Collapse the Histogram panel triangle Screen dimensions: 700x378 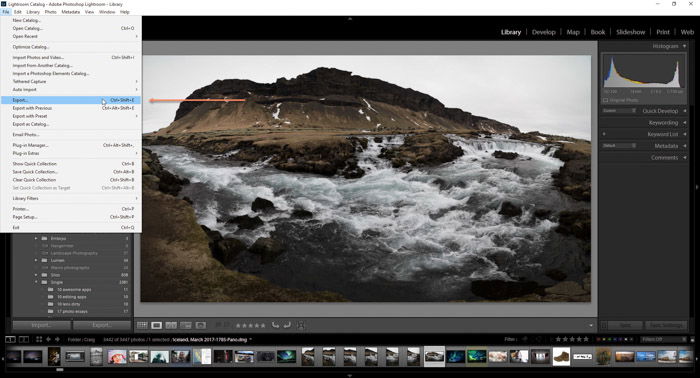click(684, 46)
